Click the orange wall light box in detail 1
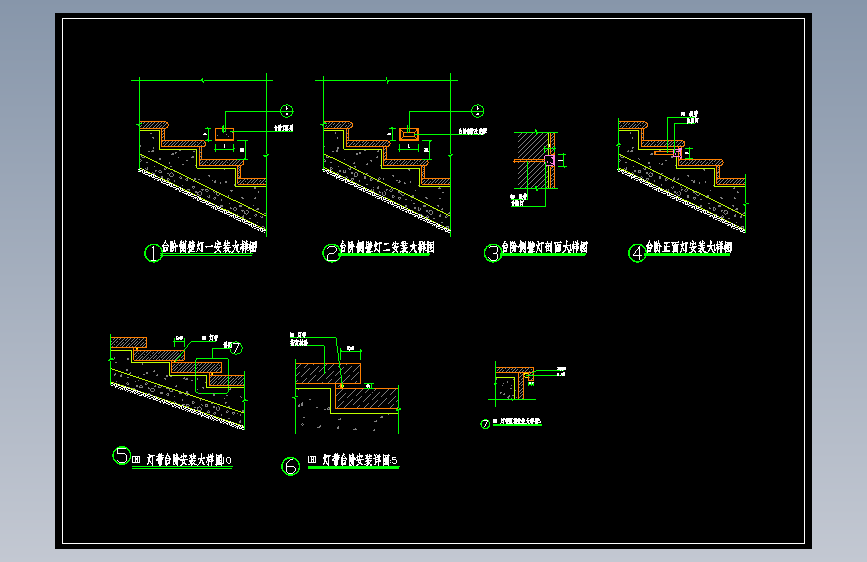Image resolution: width=867 pixels, height=562 pixels. 224,134
